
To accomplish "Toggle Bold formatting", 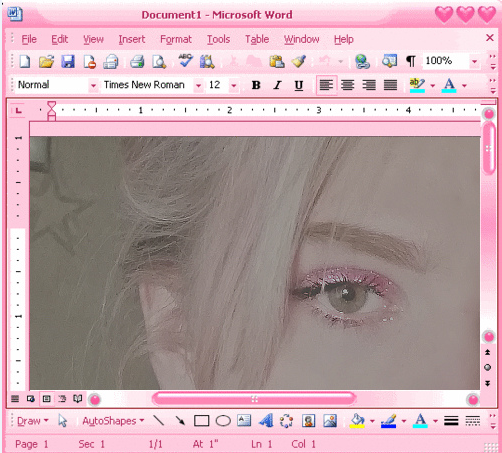I will point(256,85).
